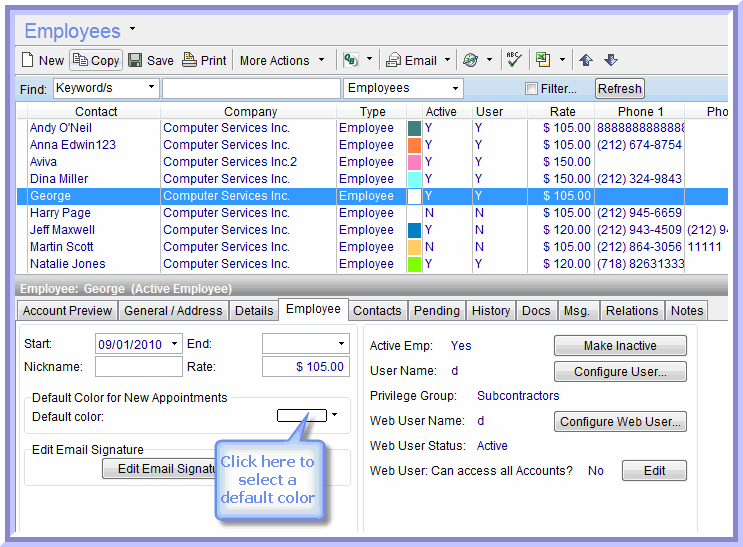Open the General / Address tab
743x547 pixels.
click(x=173, y=311)
